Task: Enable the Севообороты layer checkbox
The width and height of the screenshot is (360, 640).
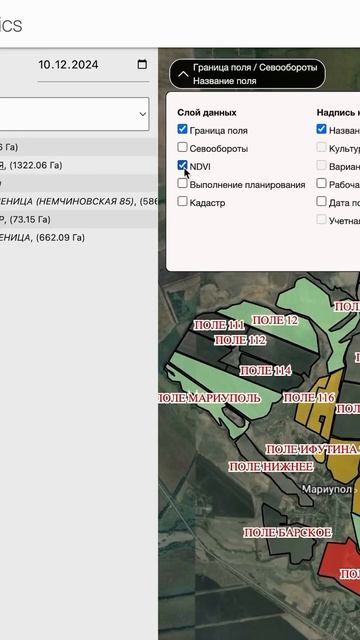Action: click(182, 147)
